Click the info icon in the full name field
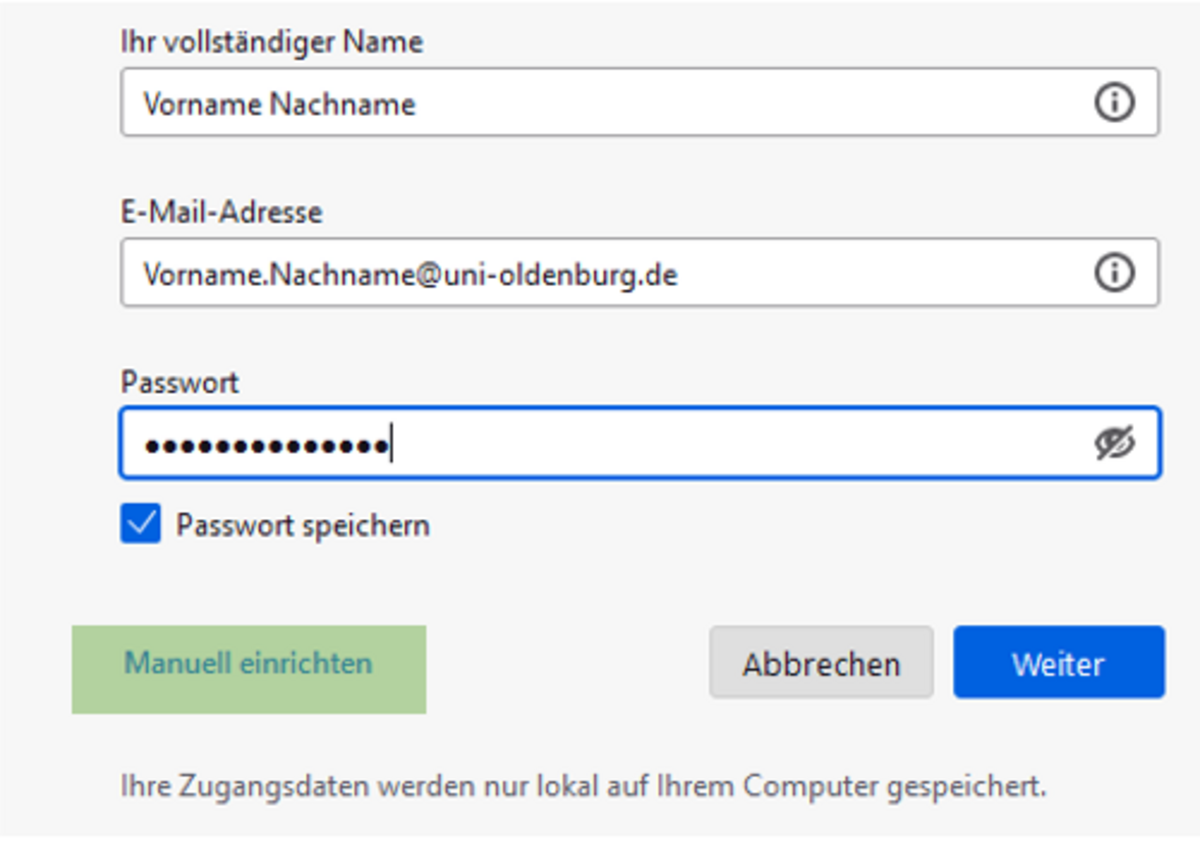The width and height of the screenshot is (1200, 841). pos(1114,102)
